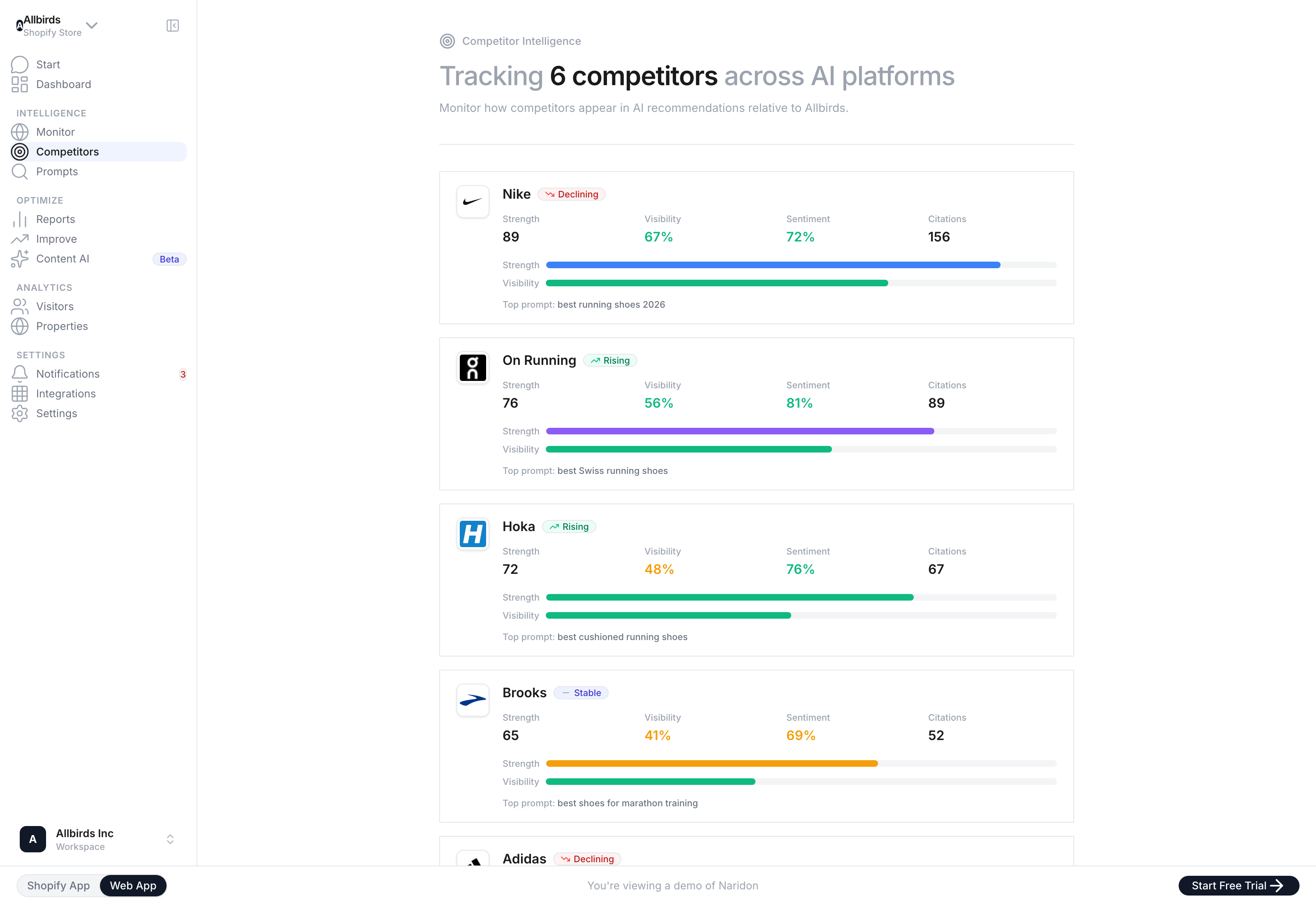
Task: Open the Reports page
Action: [x=99, y=219]
